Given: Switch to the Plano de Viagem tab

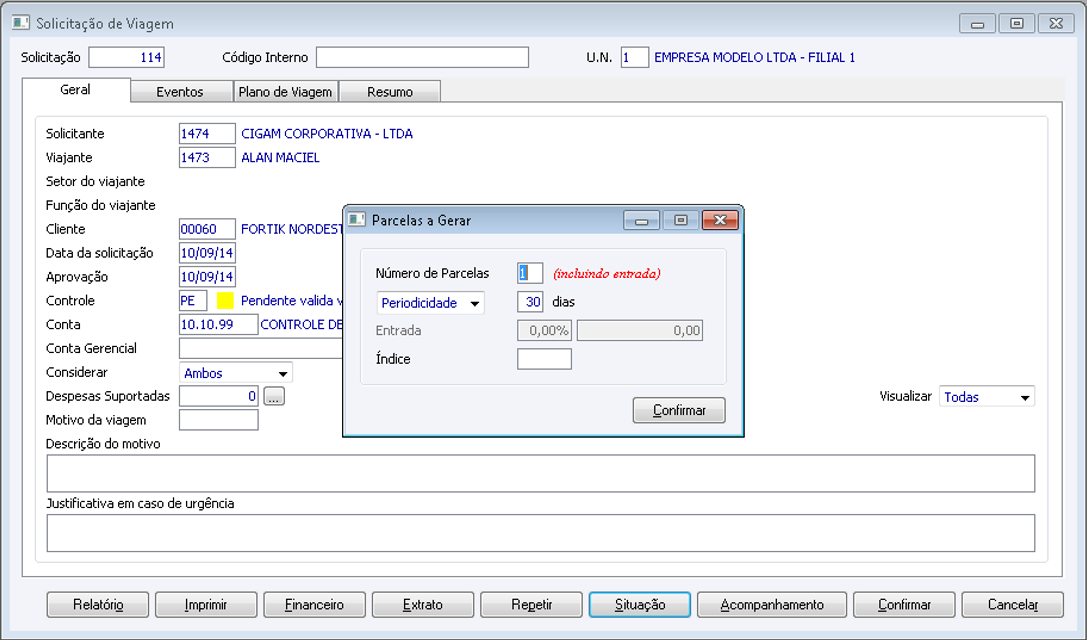Looking at the screenshot, I should coord(286,92).
